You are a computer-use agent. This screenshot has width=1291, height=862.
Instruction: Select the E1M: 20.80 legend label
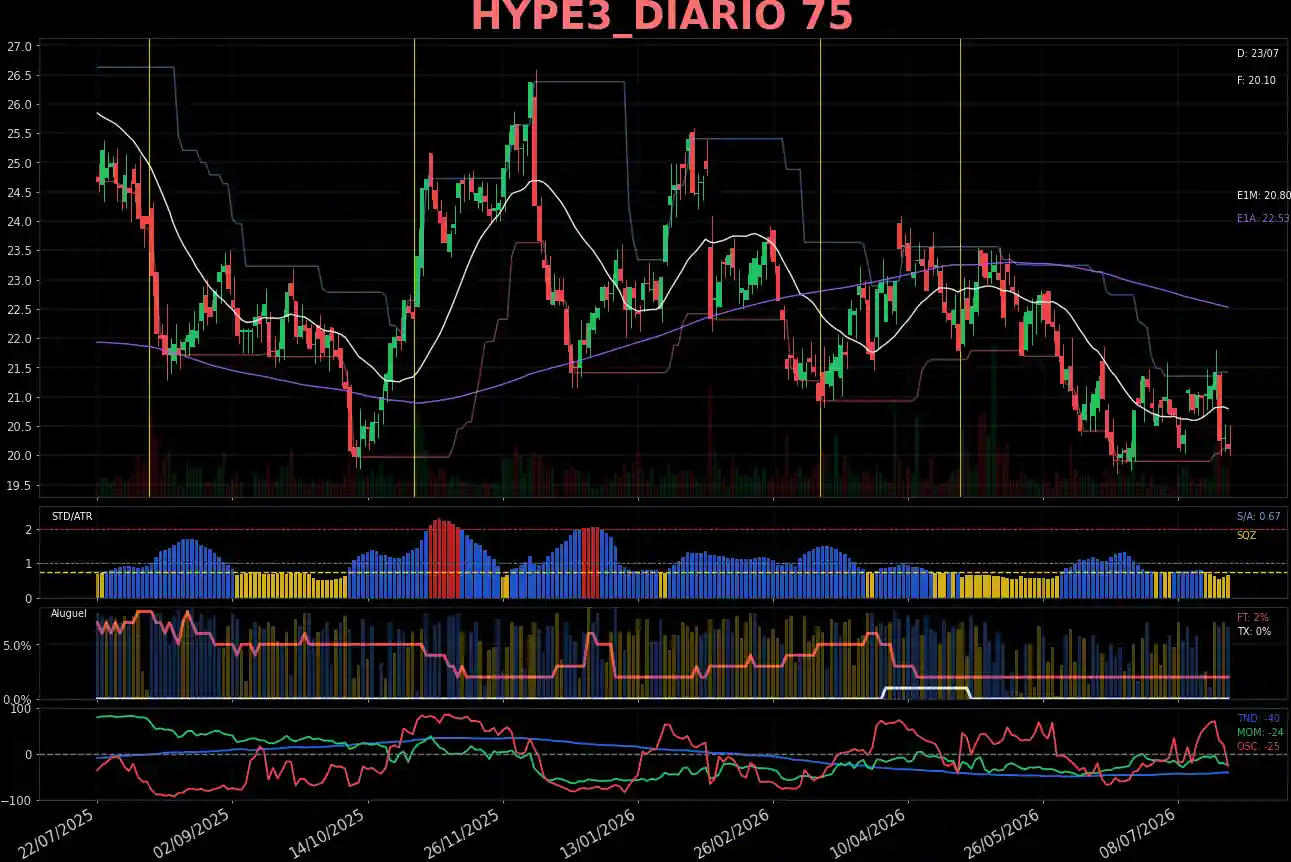tap(1263, 196)
